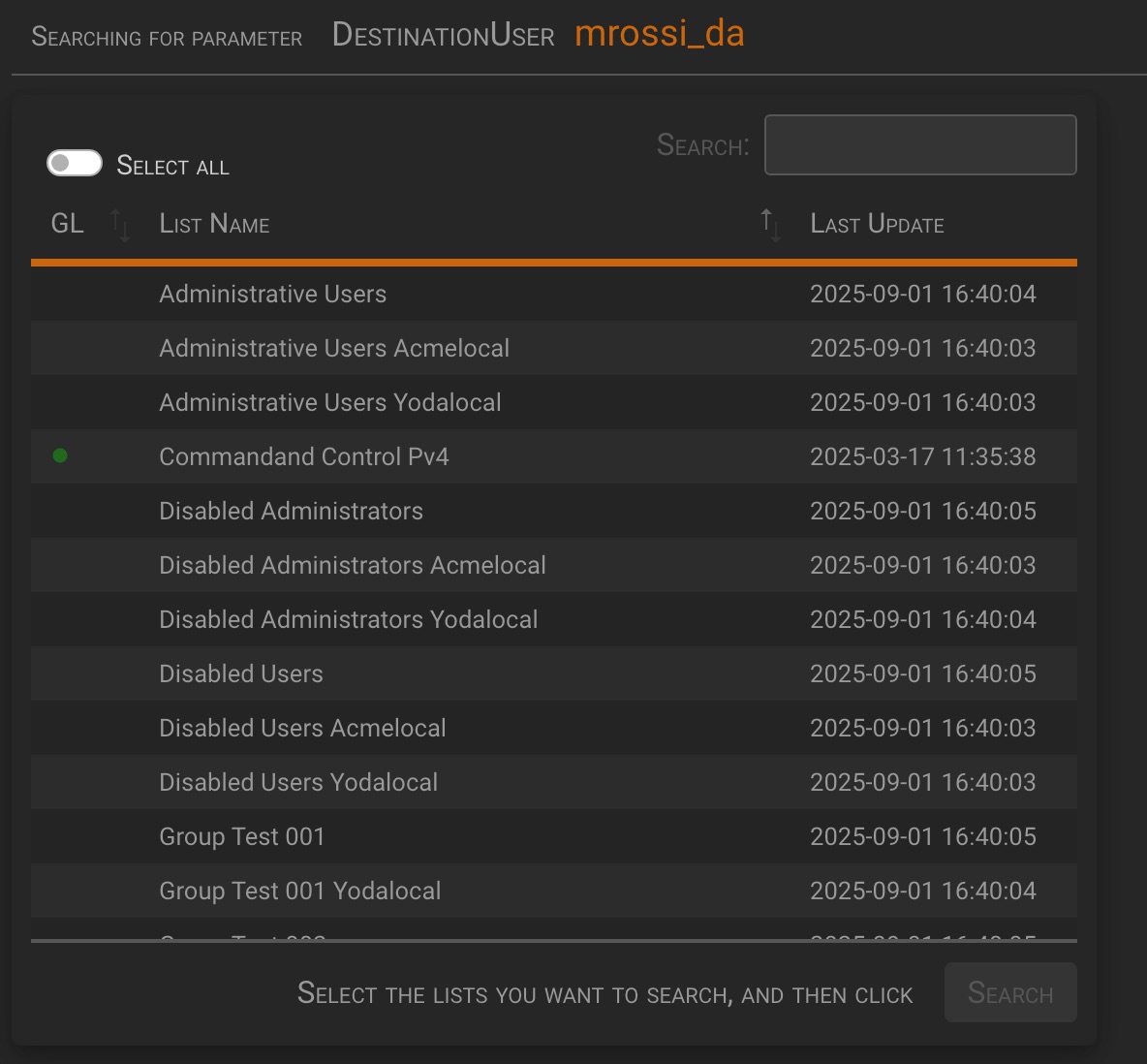The height and width of the screenshot is (1064, 1147).
Task: Select Administrative Users Acmelocal row
Action: coord(333,348)
